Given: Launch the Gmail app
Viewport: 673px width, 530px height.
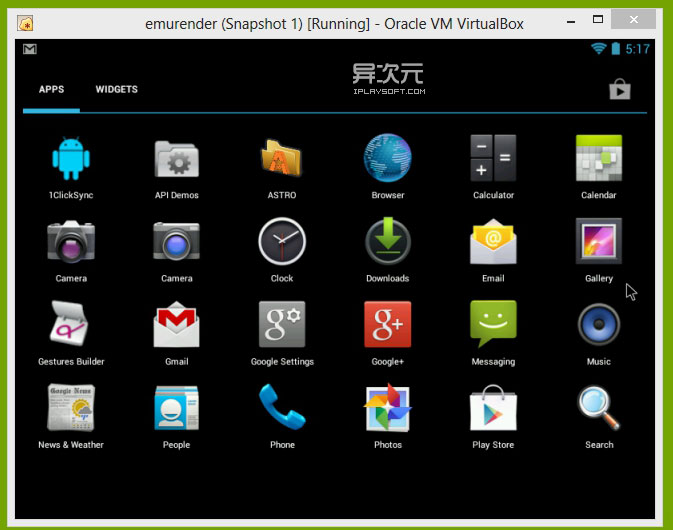Looking at the screenshot, I should pos(176,325).
